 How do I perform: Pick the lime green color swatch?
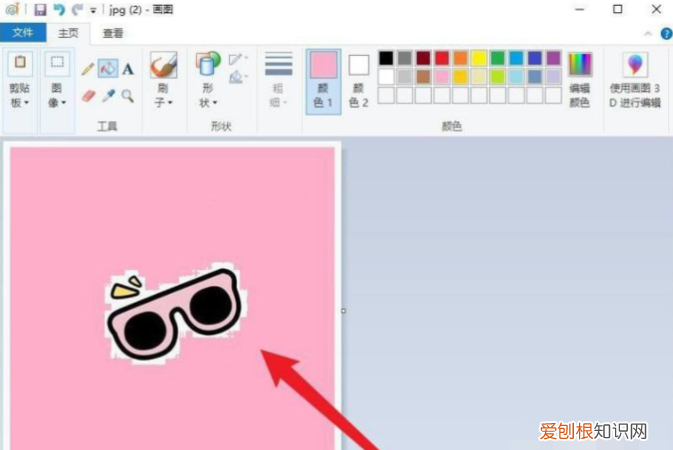point(497,77)
